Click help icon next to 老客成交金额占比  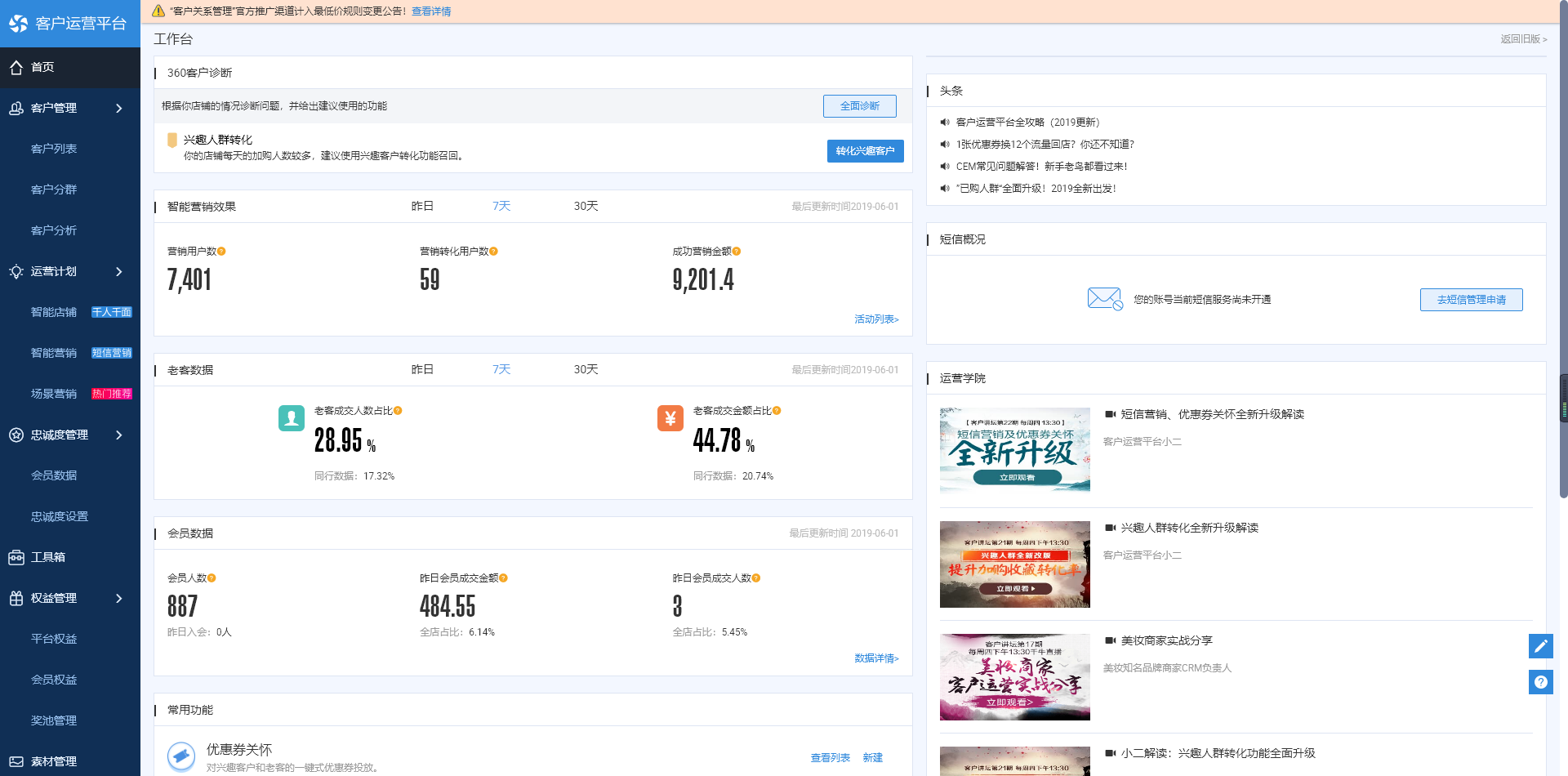click(x=777, y=411)
